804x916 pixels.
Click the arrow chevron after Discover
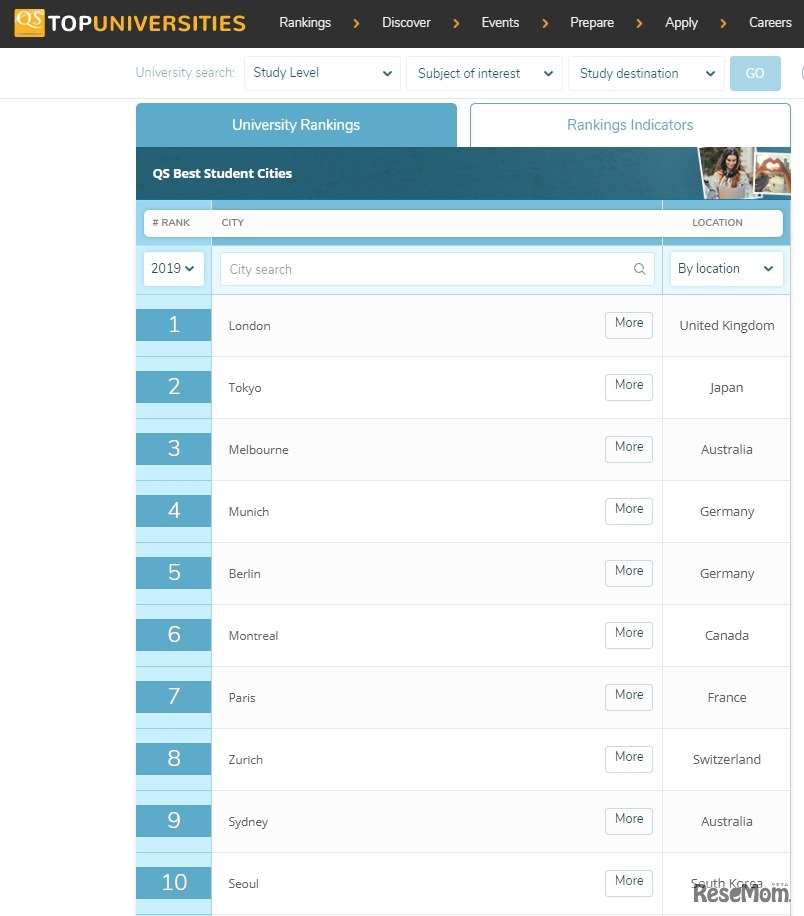pyautogui.click(x=456, y=23)
